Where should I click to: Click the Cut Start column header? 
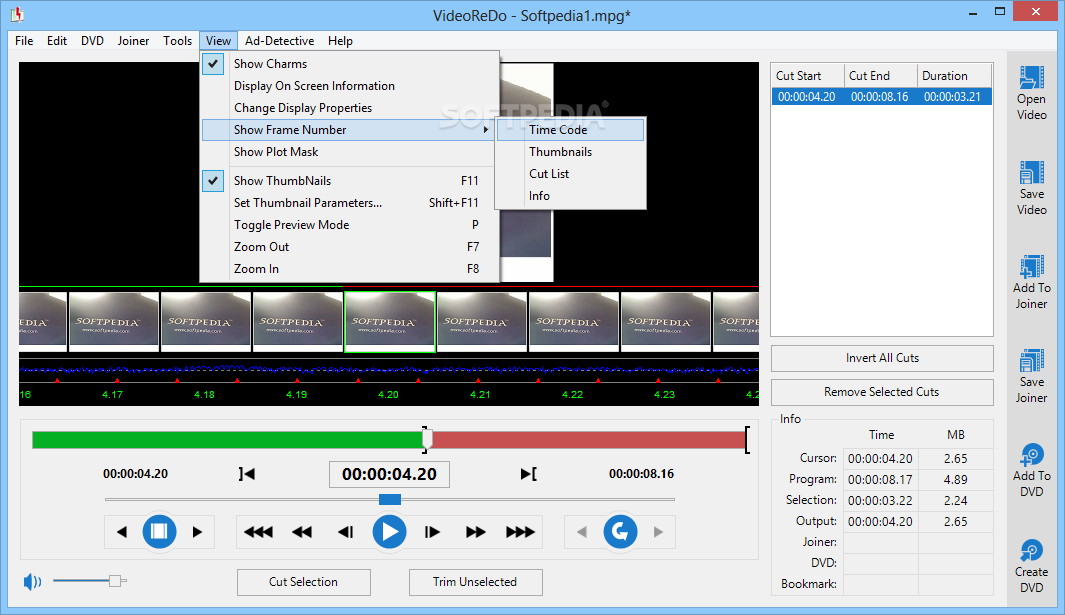pos(808,75)
